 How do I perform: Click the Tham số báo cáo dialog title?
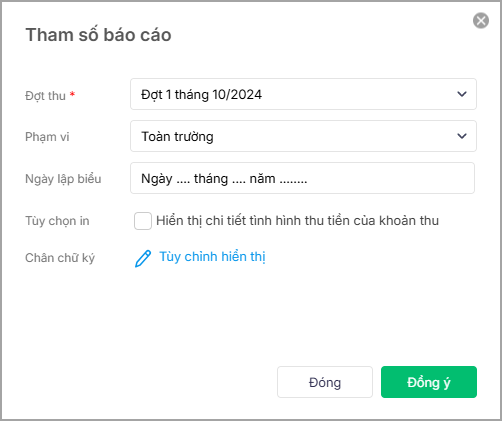tap(99, 35)
